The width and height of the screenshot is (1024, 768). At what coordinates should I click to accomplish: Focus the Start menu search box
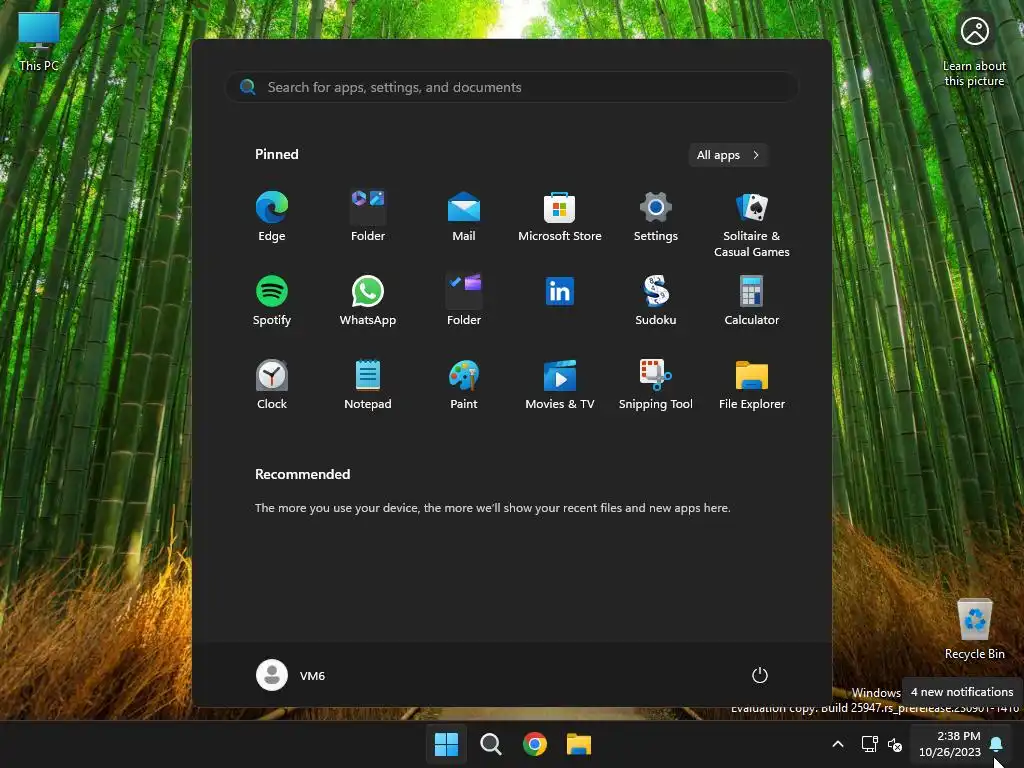point(512,87)
